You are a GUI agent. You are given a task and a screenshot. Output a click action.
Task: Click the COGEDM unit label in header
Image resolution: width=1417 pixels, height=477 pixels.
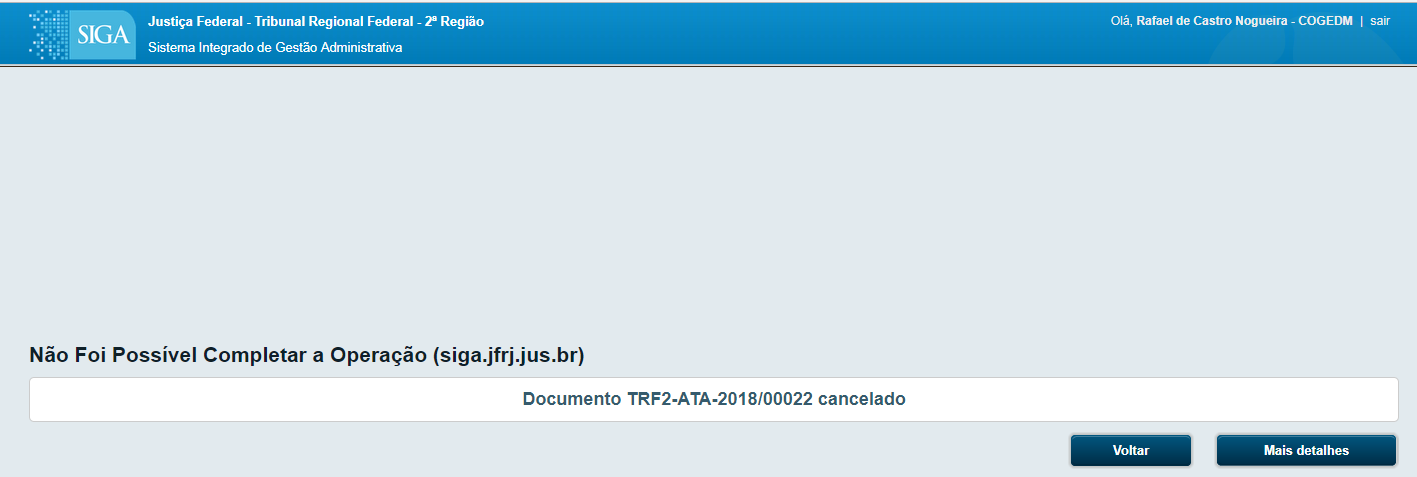(x=1325, y=21)
